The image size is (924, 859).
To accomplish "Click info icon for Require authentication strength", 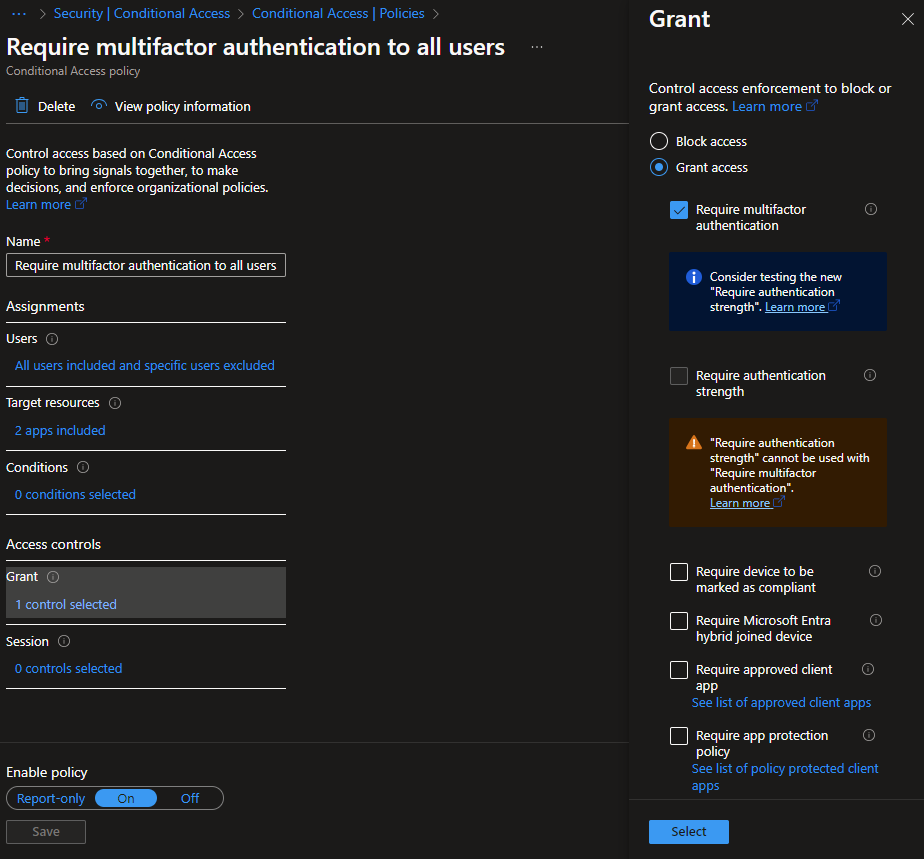I will (x=870, y=375).
